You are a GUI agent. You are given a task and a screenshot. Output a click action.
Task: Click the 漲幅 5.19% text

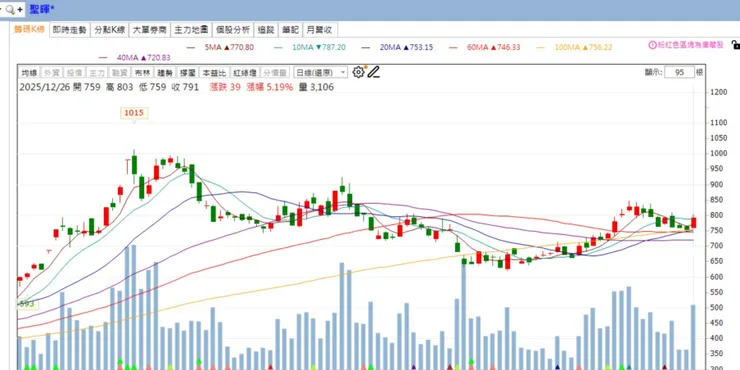269,87
